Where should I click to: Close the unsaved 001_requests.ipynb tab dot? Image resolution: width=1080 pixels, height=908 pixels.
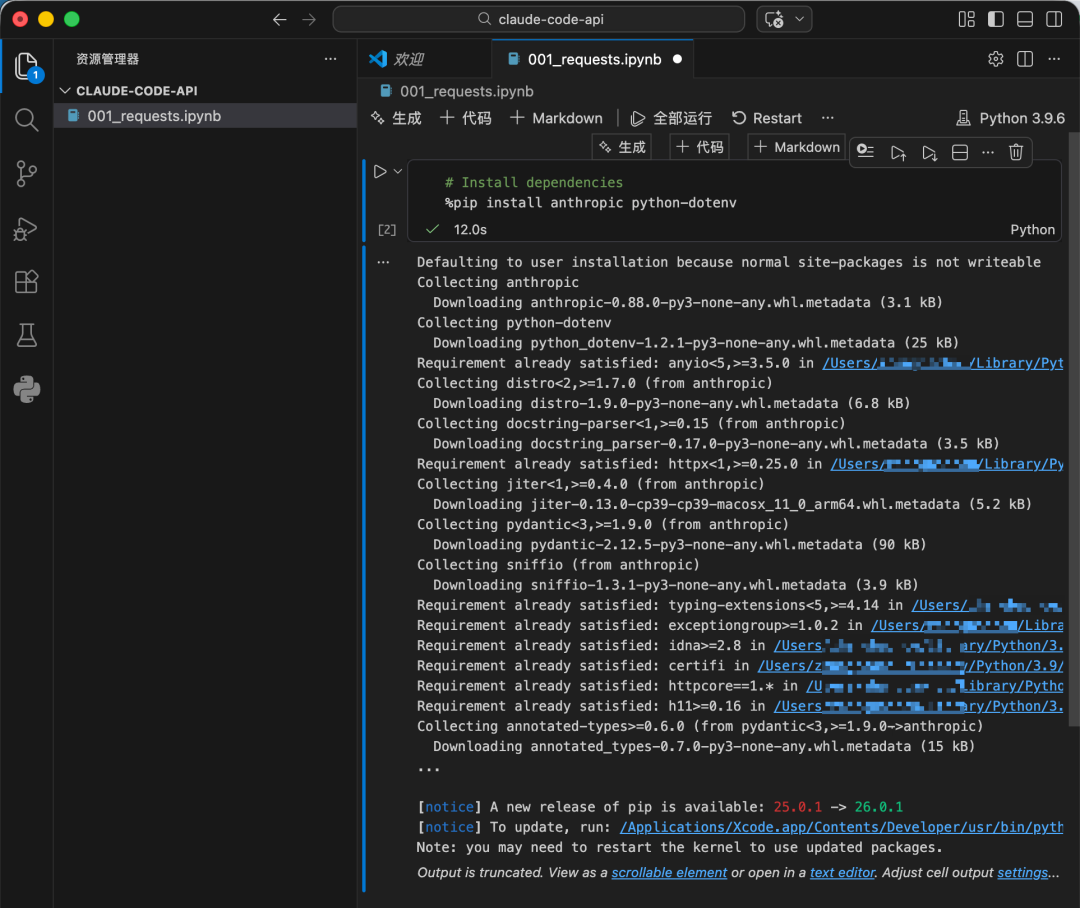pos(678,59)
